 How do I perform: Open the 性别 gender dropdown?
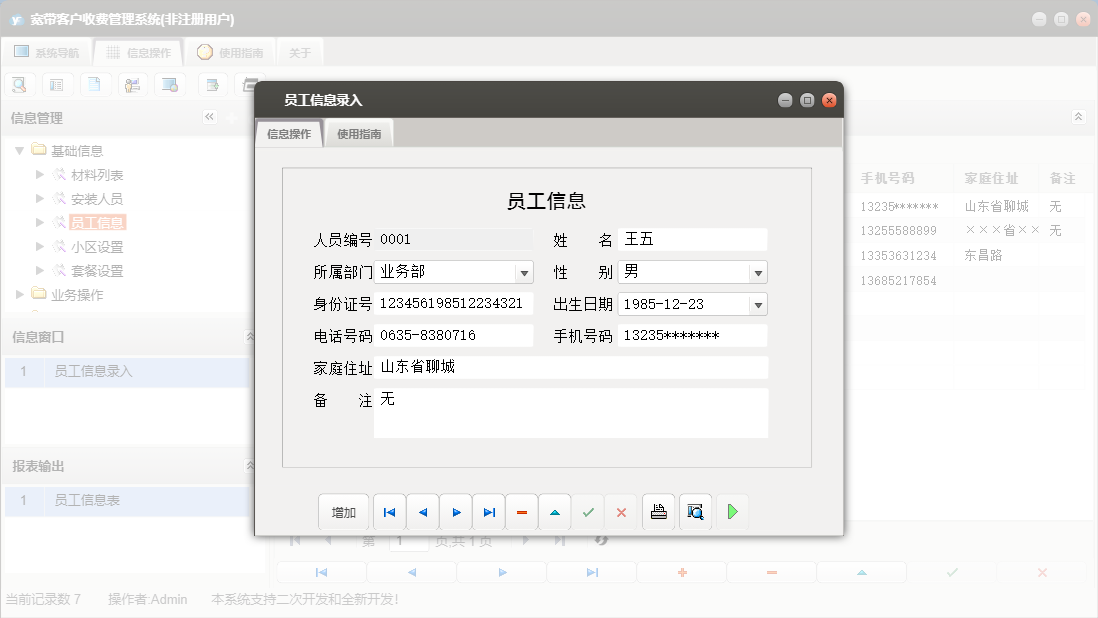coord(759,271)
